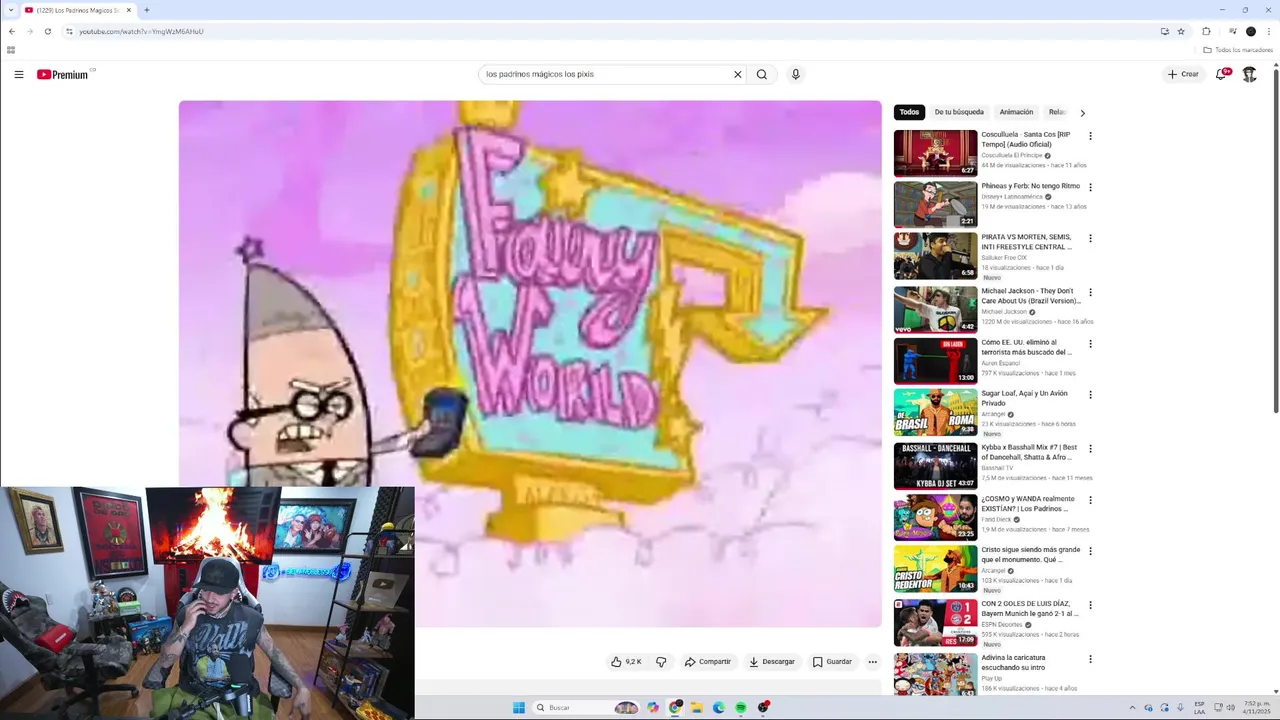Go back with the browser back arrow
The width and height of the screenshot is (1280, 720).
click(11, 31)
